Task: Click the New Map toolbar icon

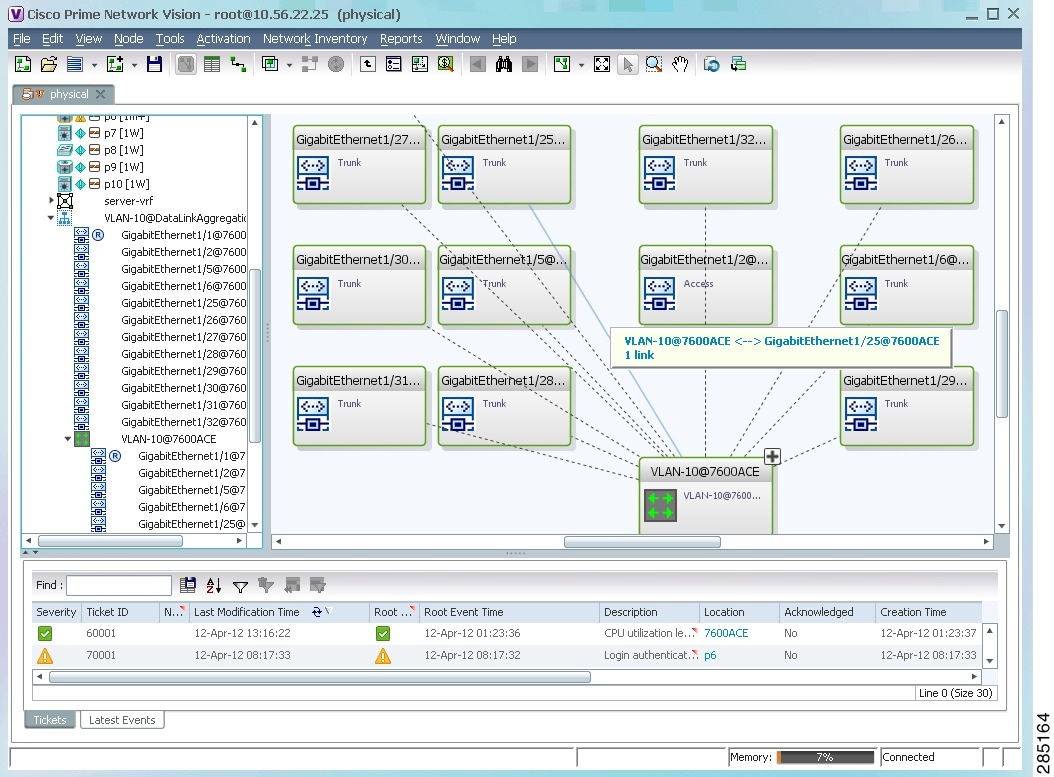Action: [x=23, y=65]
